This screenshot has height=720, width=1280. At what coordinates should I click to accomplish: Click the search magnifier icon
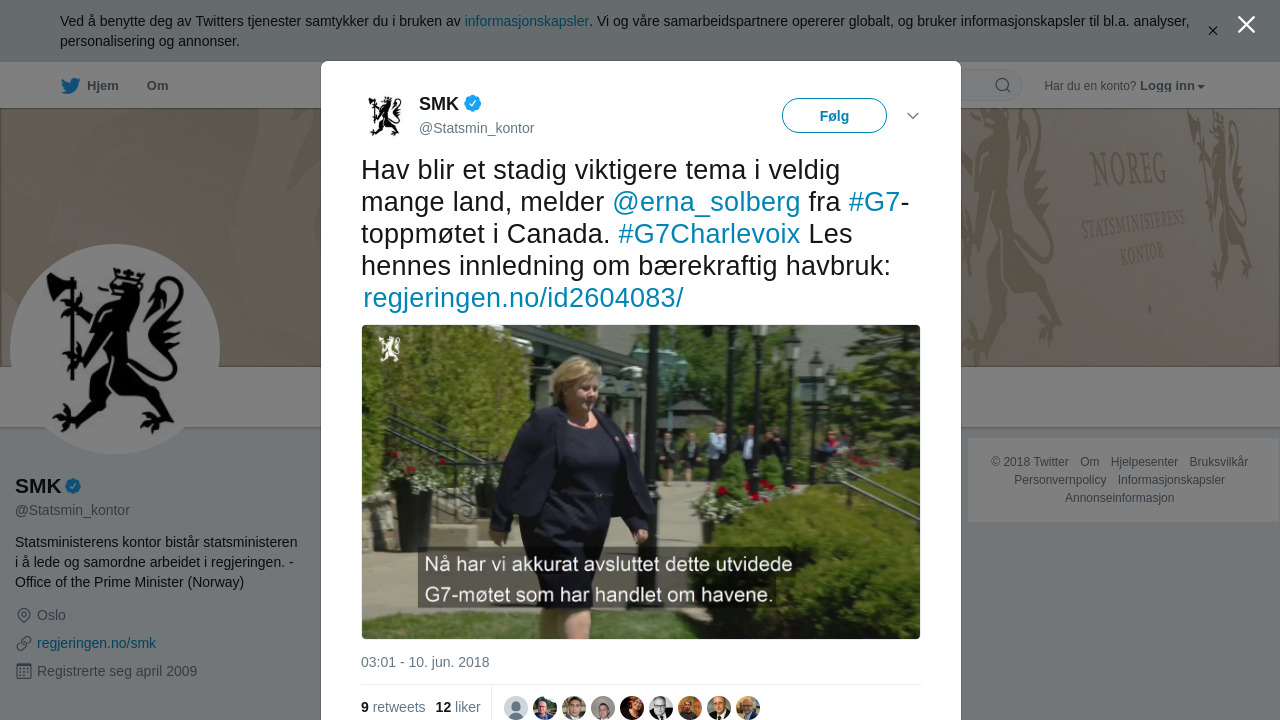(x=1003, y=85)
